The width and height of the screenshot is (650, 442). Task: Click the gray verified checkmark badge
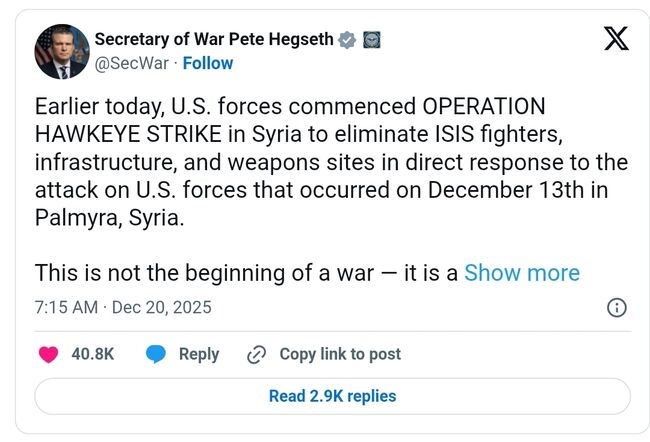point(347,40)
